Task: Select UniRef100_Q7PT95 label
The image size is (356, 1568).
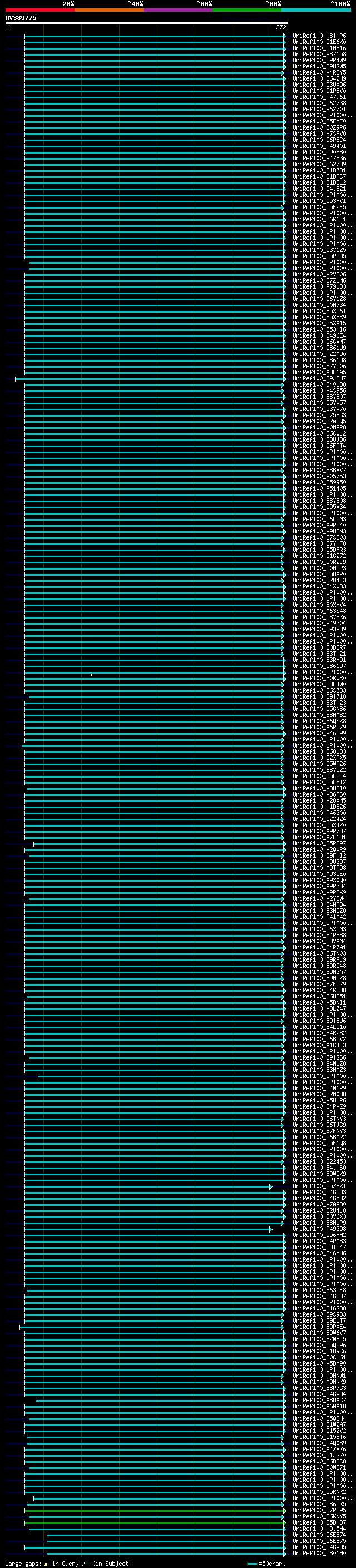Action: pos(319,1510)
